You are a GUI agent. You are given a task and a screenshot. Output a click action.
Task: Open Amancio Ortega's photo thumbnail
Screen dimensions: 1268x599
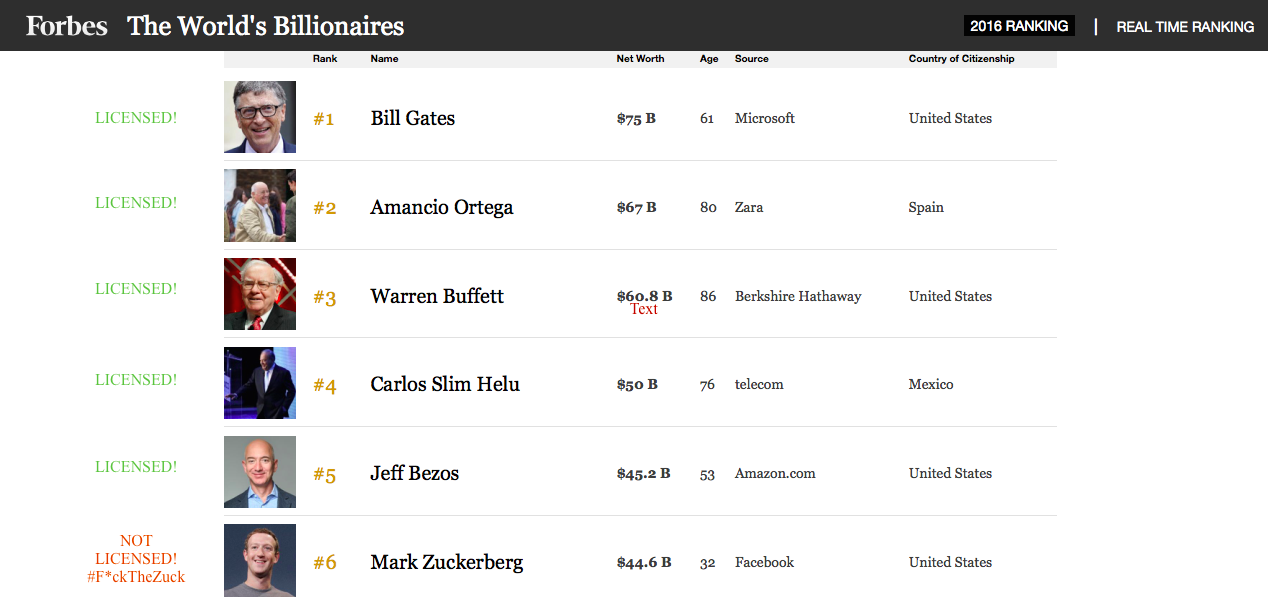[260, 206]
